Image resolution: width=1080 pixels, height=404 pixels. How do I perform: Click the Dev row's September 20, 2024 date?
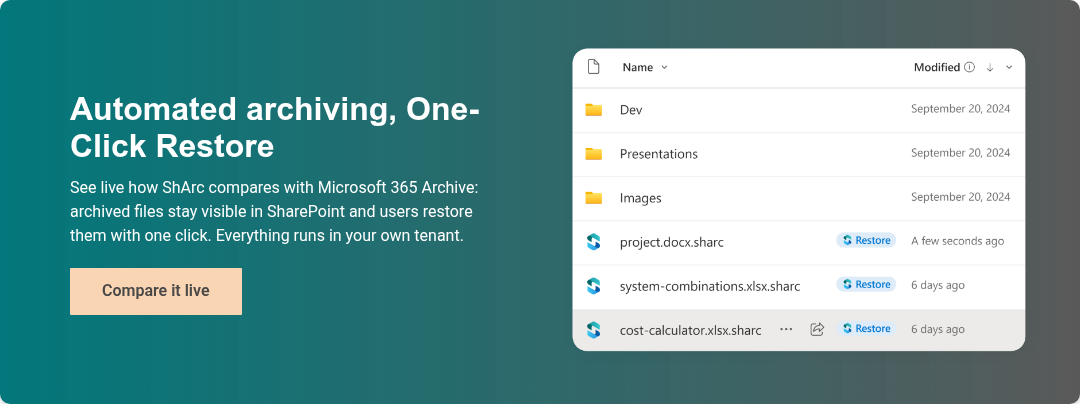click(961, 109)
